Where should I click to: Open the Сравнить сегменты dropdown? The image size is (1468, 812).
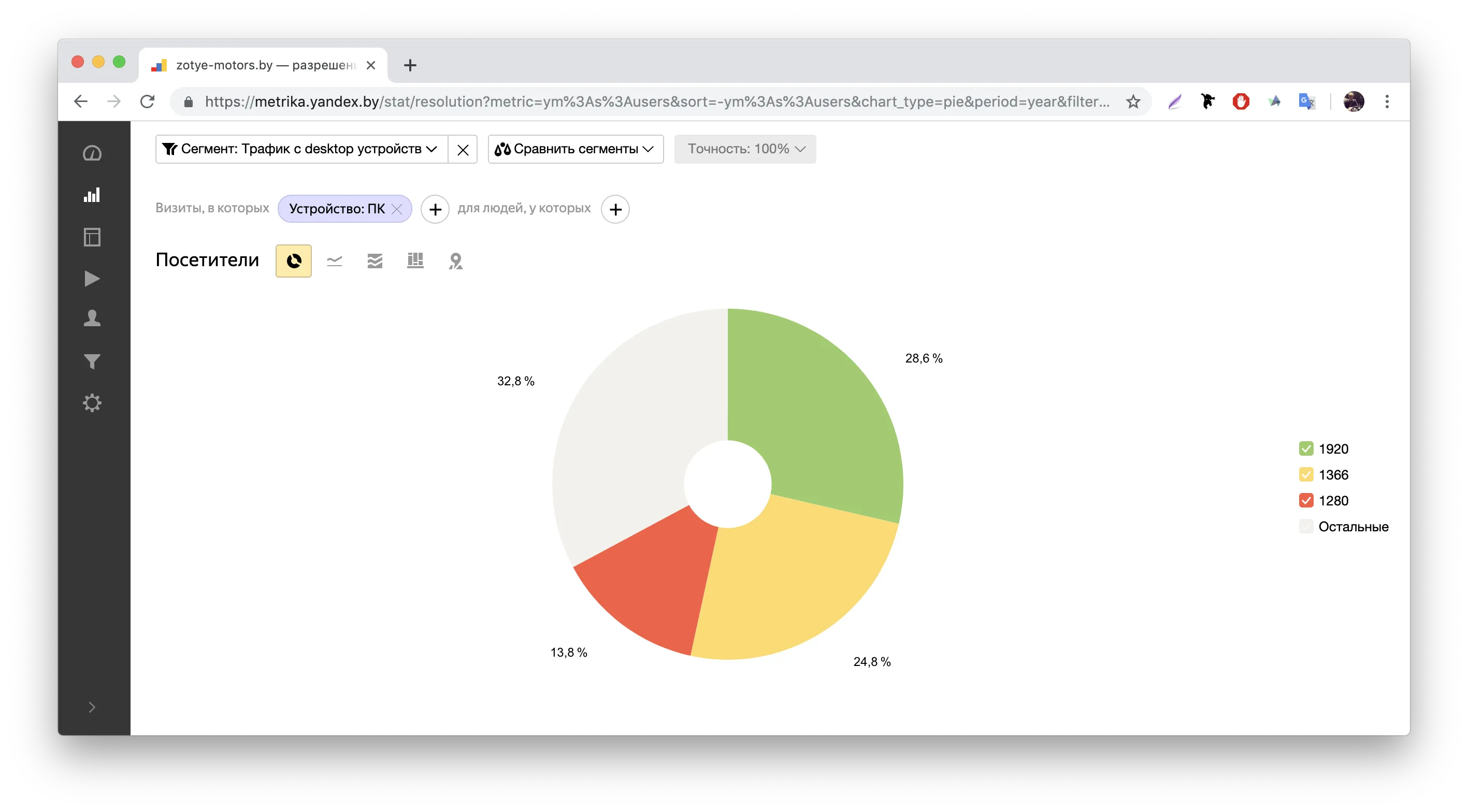tap(575, 149)
